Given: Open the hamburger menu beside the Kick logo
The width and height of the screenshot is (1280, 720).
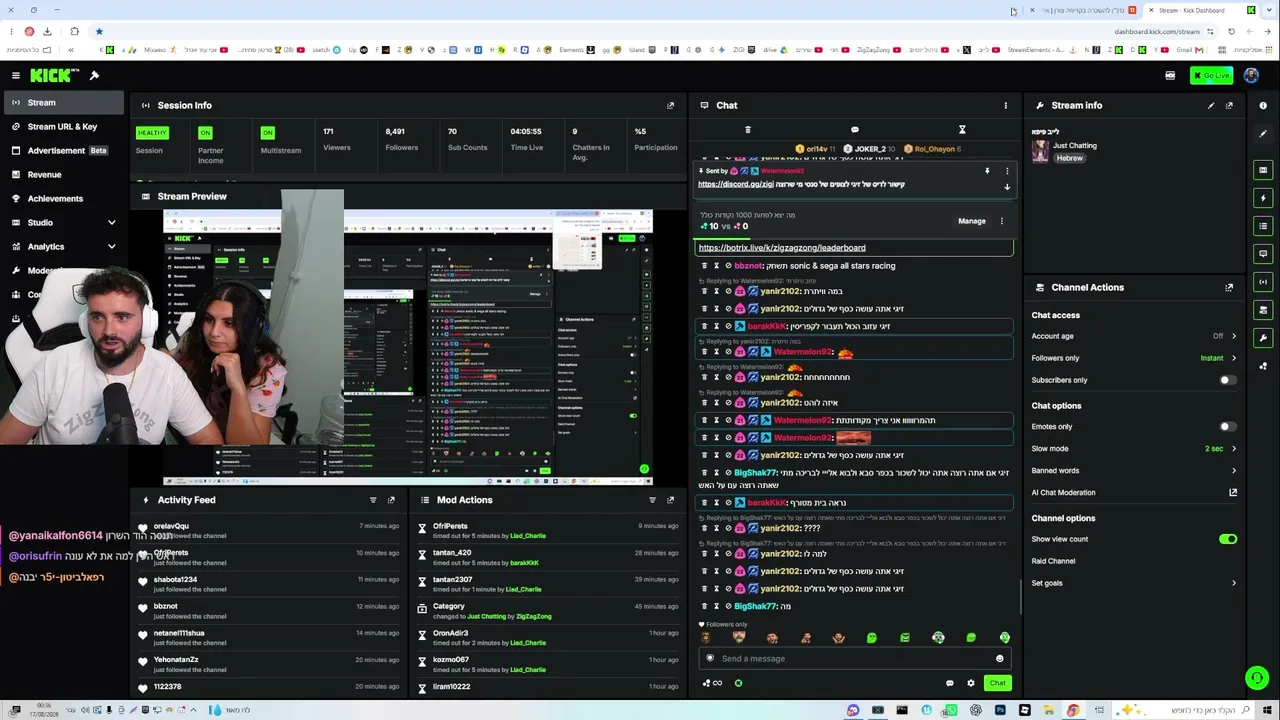Looking at the screenshot, I should pyautogui.click(x=15, y=76).
